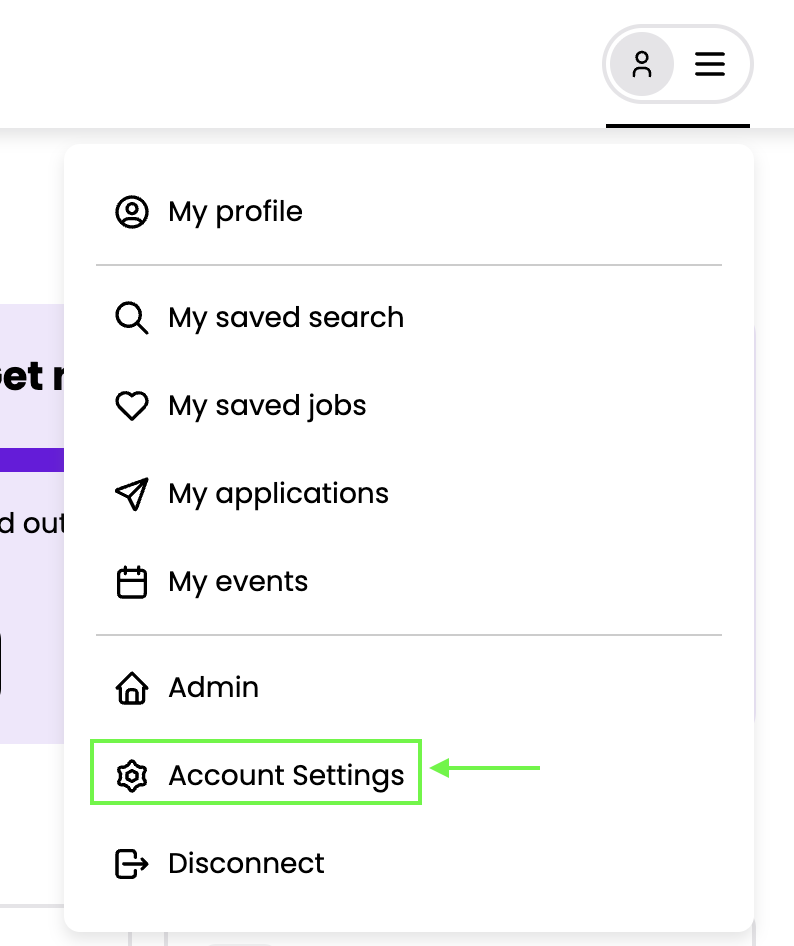This screenshot has height=946, width=794.
Task: Click the person-circle icon beside My profile
Action: pyautogui.click(x=132, y=212)
